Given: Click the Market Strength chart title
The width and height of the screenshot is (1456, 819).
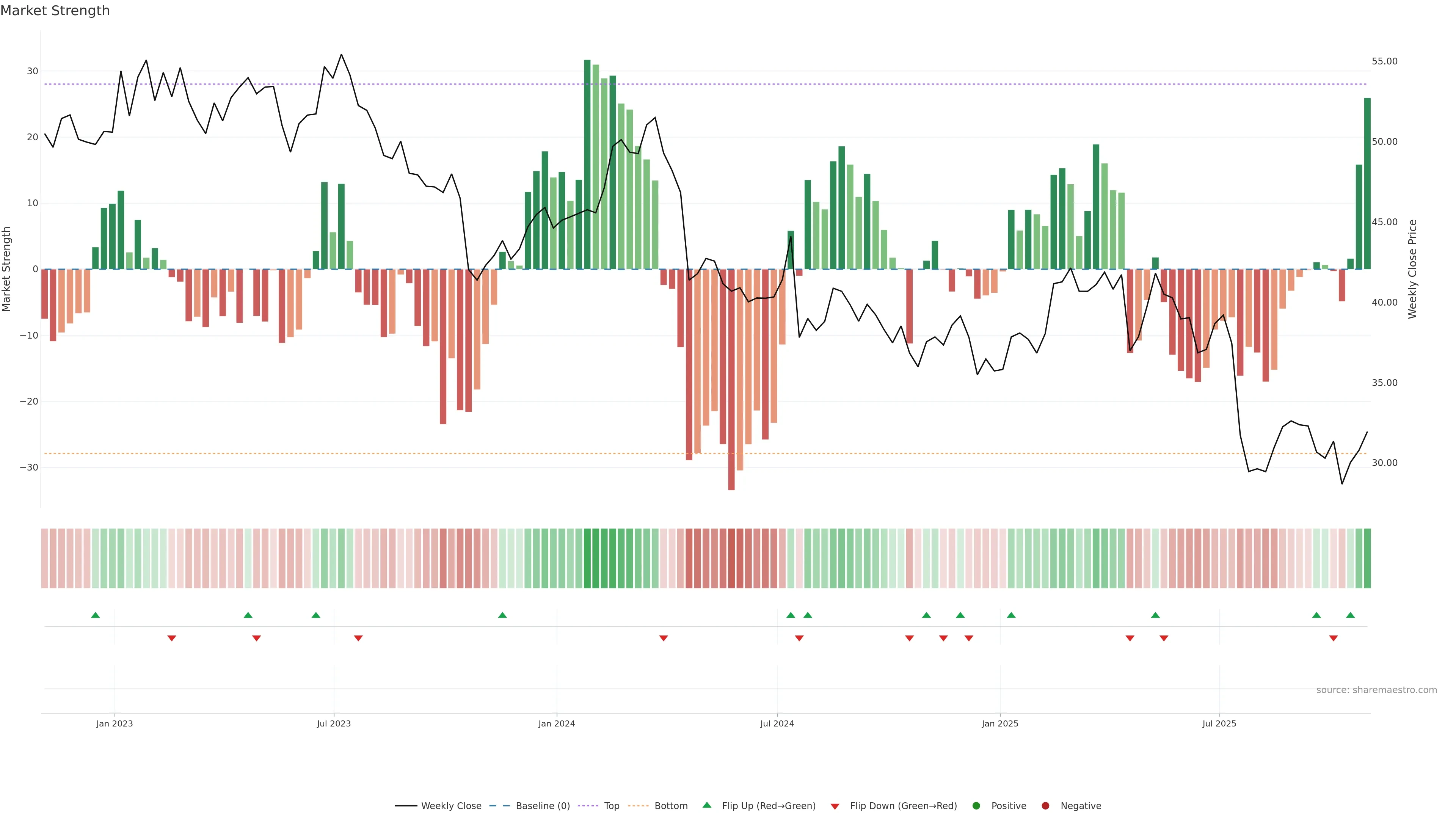Looking at the screenshot, I should click(x=55, y=11).
